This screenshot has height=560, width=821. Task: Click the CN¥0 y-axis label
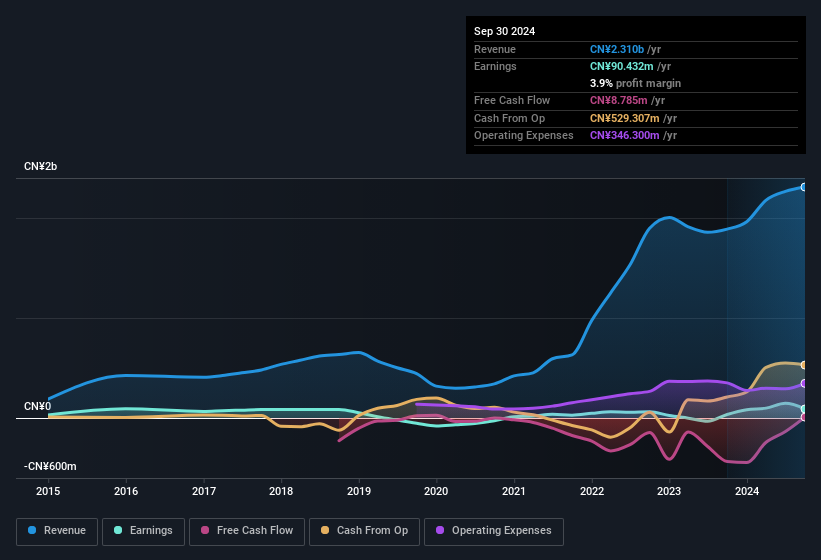[x=37, y=406]
